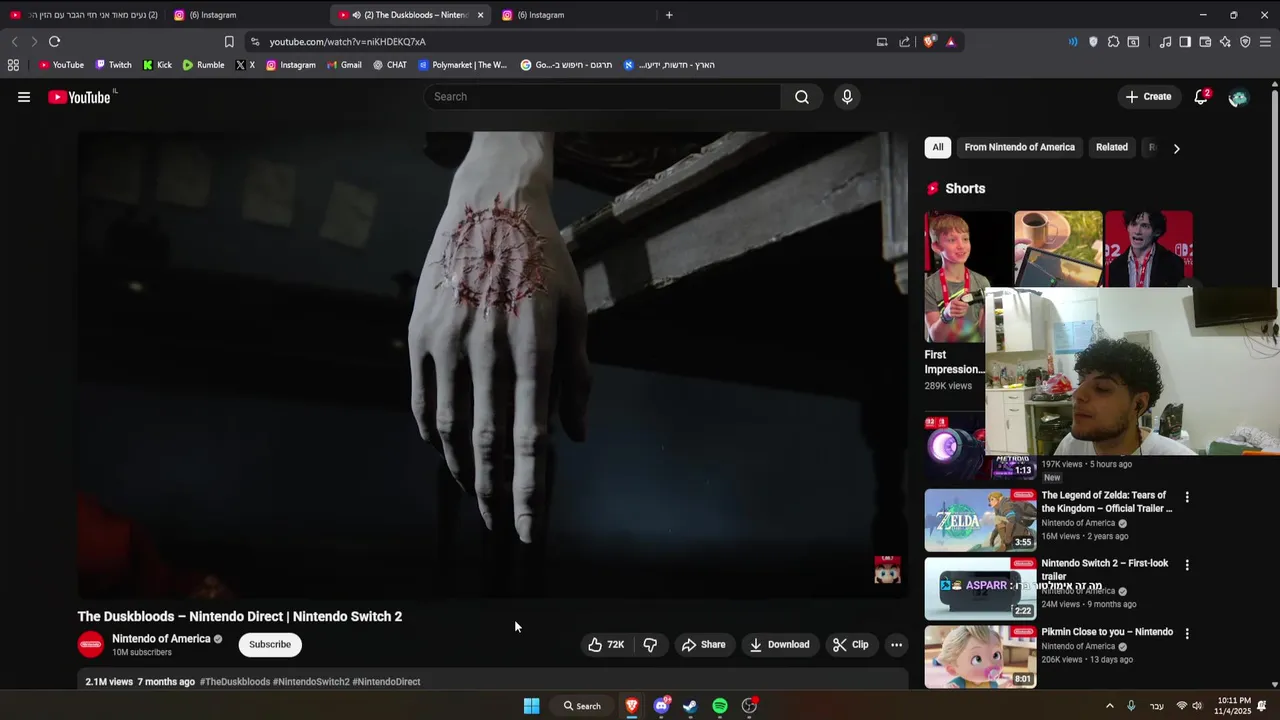Open the First Impression short thumbnail
Screen dimensions: 1280x720
955,277
